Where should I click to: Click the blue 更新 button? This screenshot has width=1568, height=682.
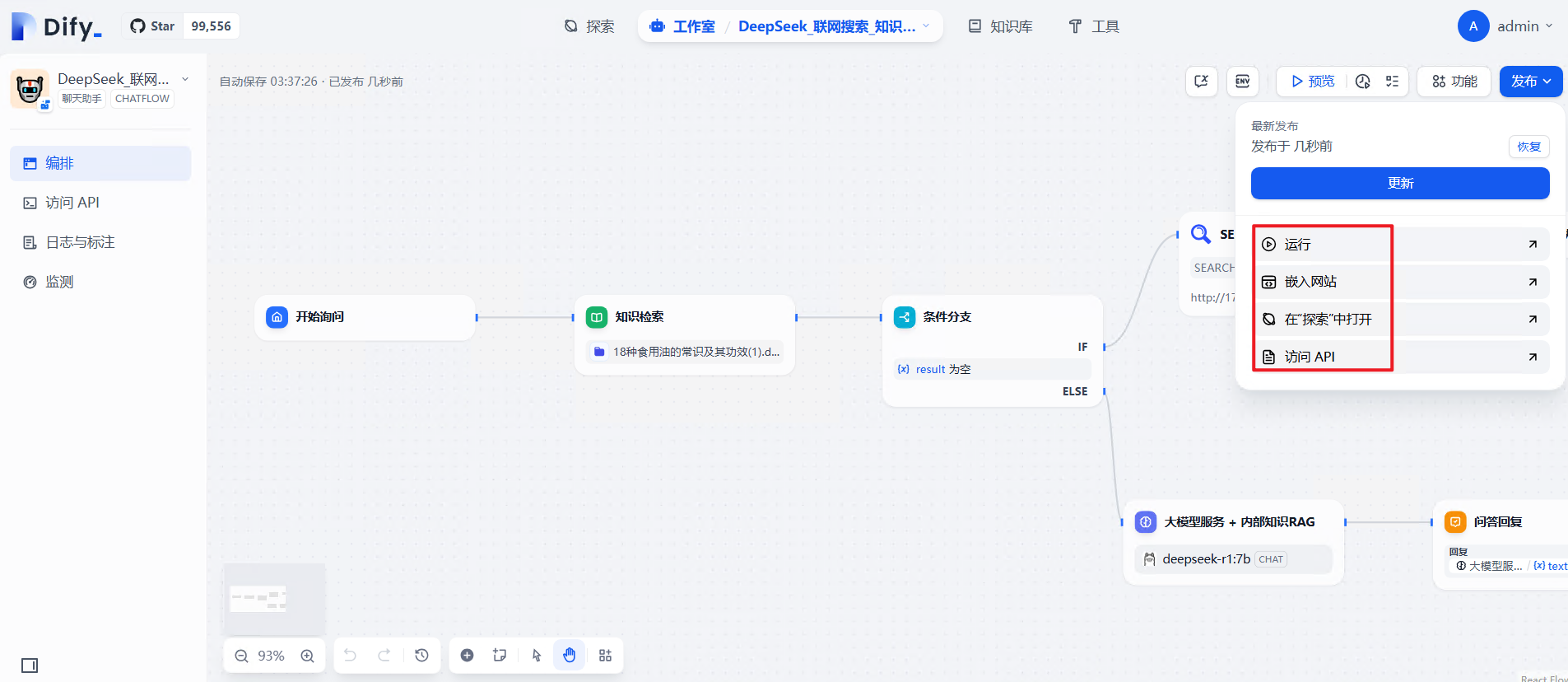[x=1400, y=183]
